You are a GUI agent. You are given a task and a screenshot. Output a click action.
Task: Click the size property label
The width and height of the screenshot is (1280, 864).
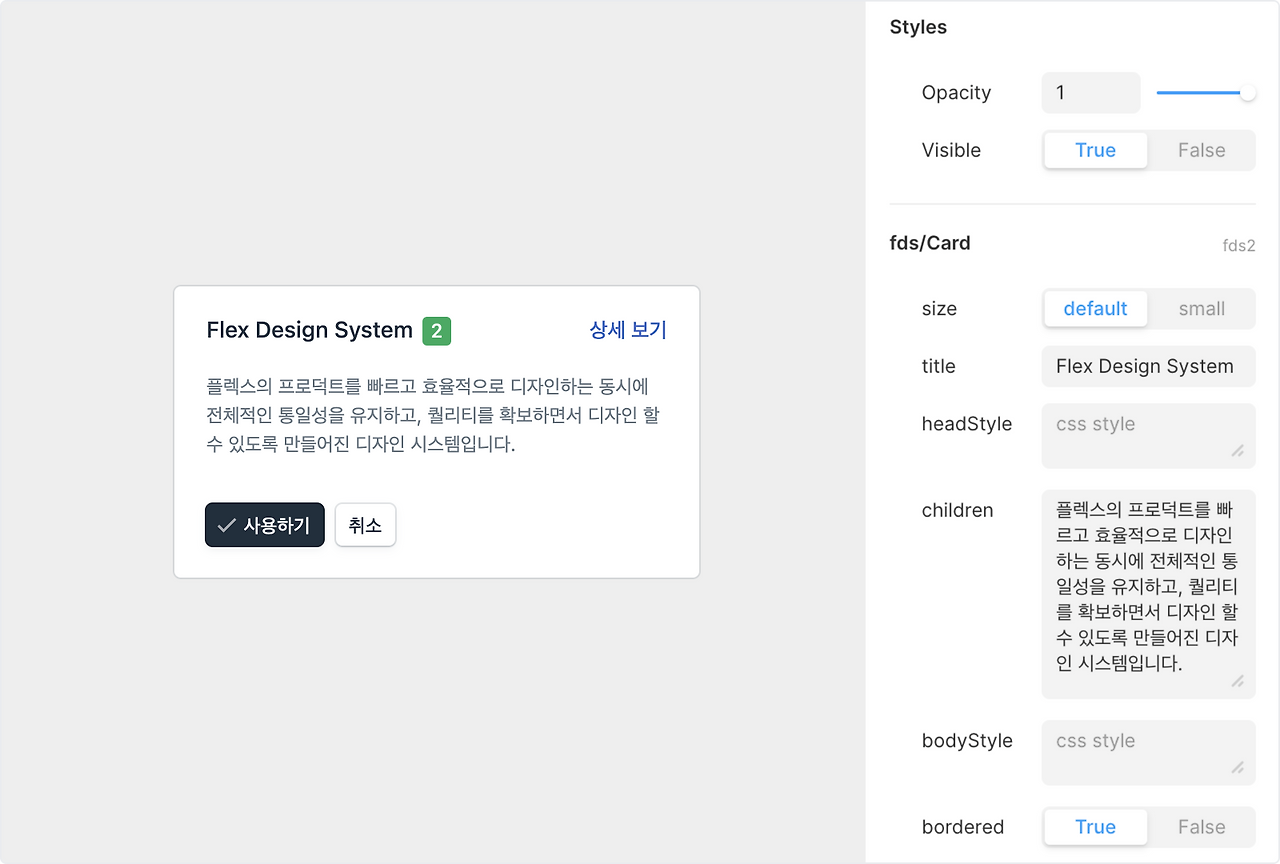tap(939, 309)
